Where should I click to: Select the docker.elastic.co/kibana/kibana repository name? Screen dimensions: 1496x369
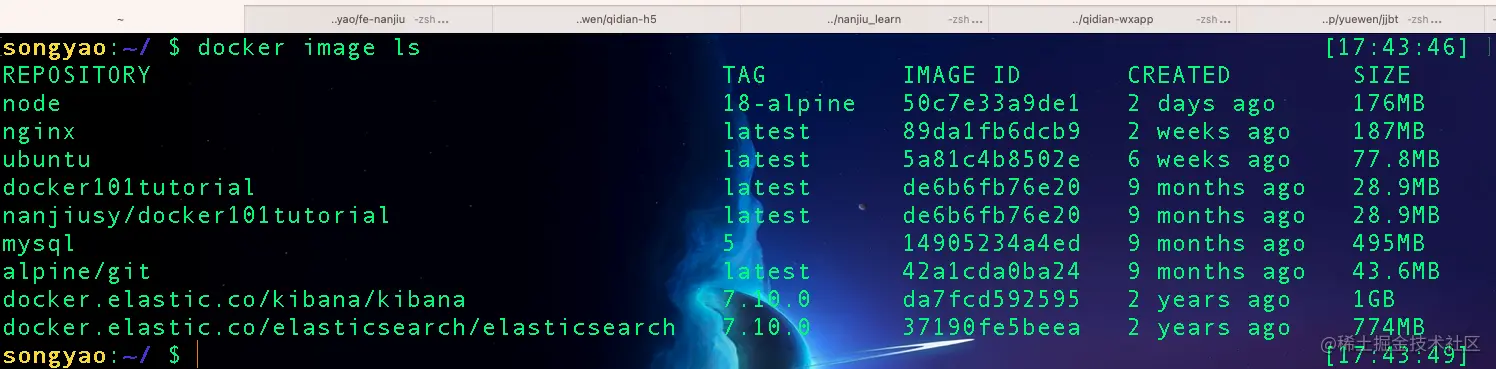coord(234,299)
